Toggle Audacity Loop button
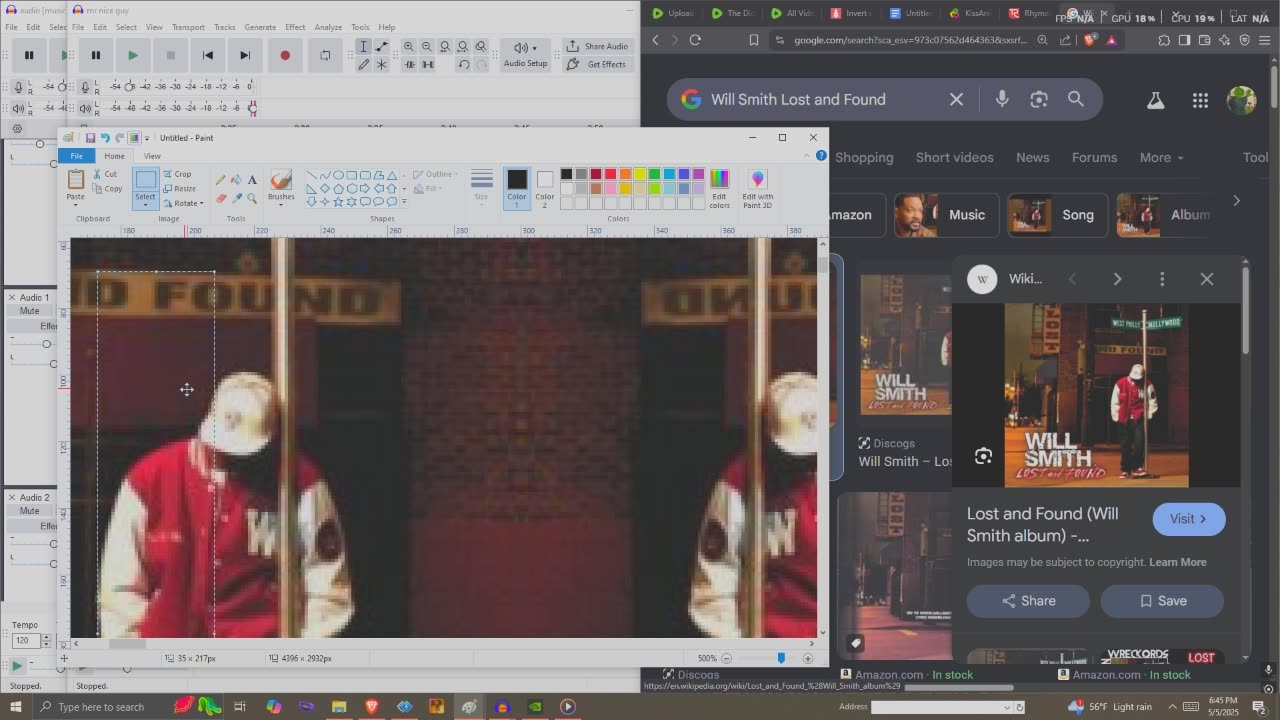The width and height of the screenshot is (1280, 720). [325, 55]
